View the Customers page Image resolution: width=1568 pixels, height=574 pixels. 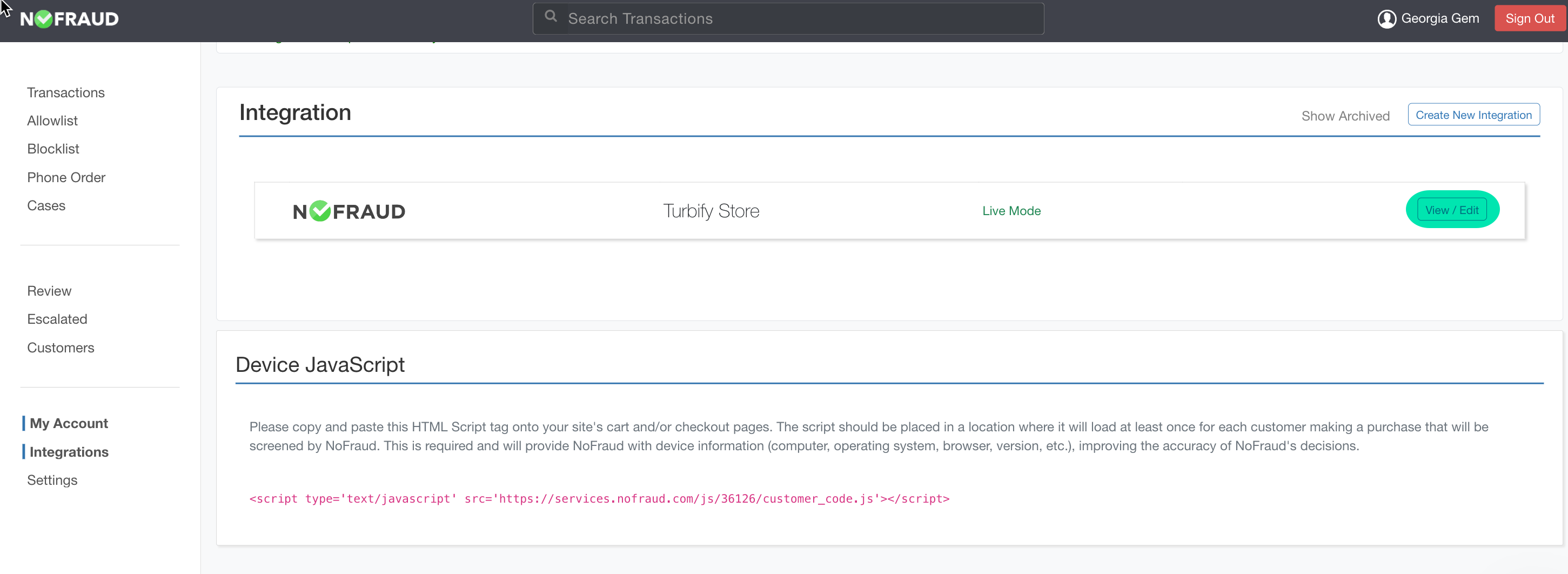click(x=61, y=348)
